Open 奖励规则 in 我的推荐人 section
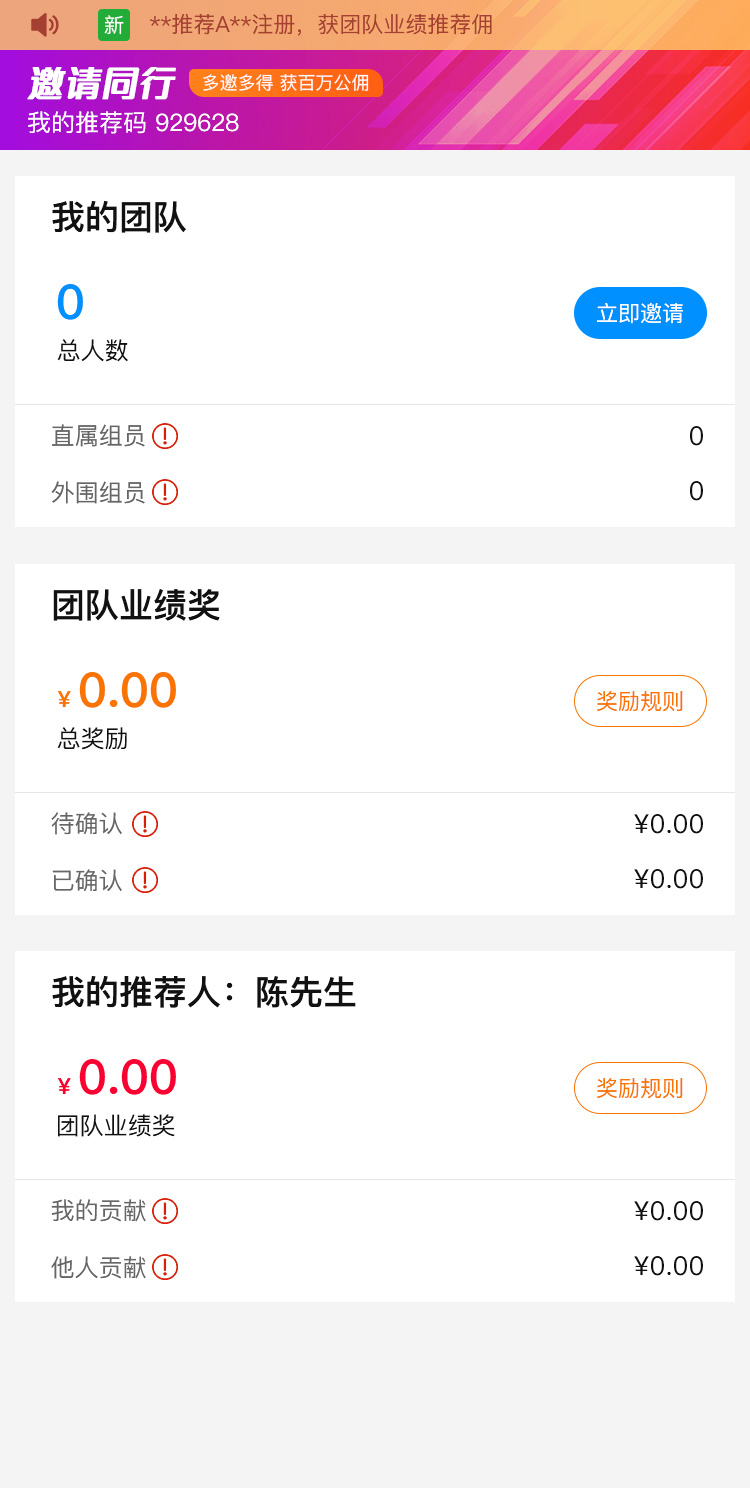 pos(640,1088)
